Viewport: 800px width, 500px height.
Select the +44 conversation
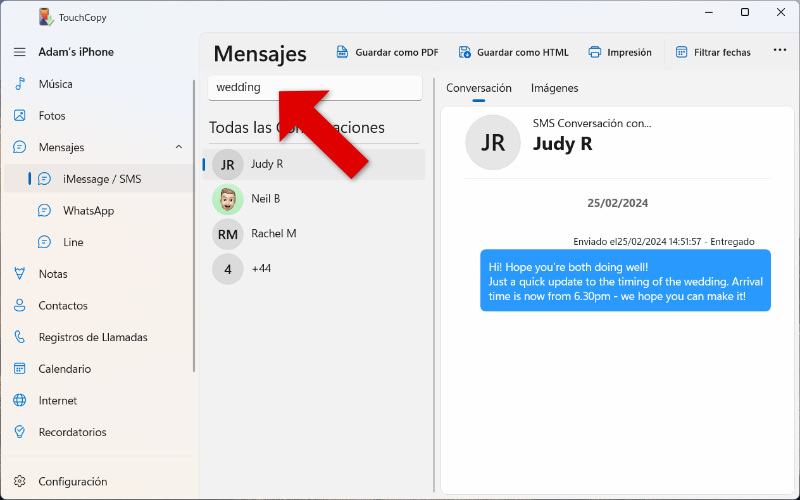[x=314, y=269]
